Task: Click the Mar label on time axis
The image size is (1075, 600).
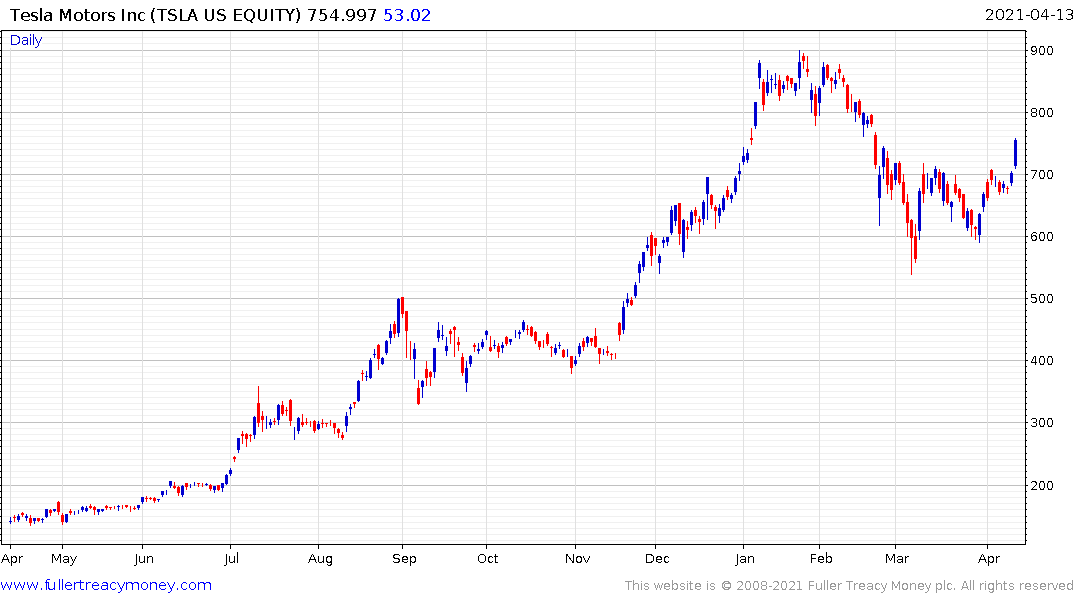Action: pos(896,559)
